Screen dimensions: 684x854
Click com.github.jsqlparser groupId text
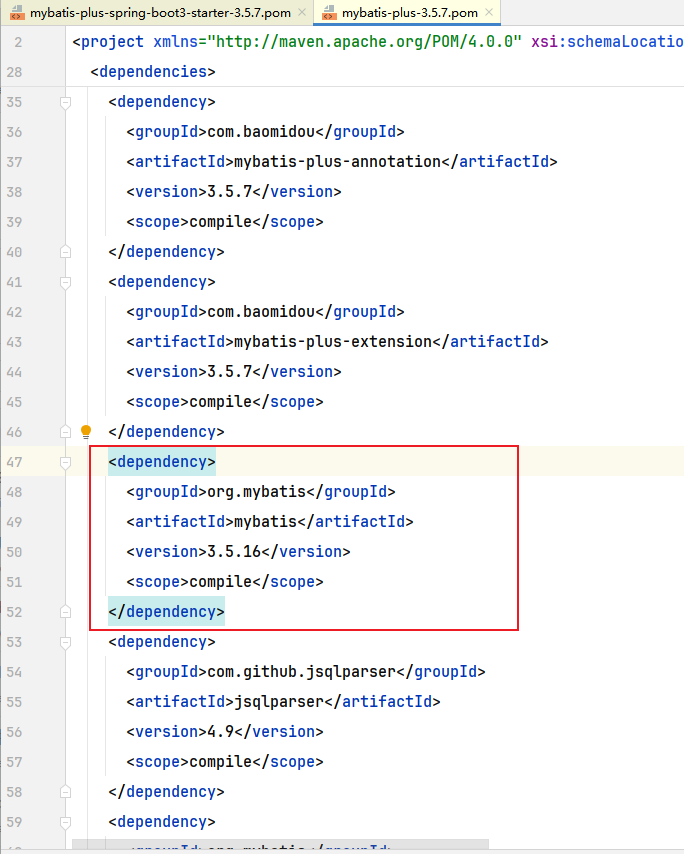[x=301, y=672]
